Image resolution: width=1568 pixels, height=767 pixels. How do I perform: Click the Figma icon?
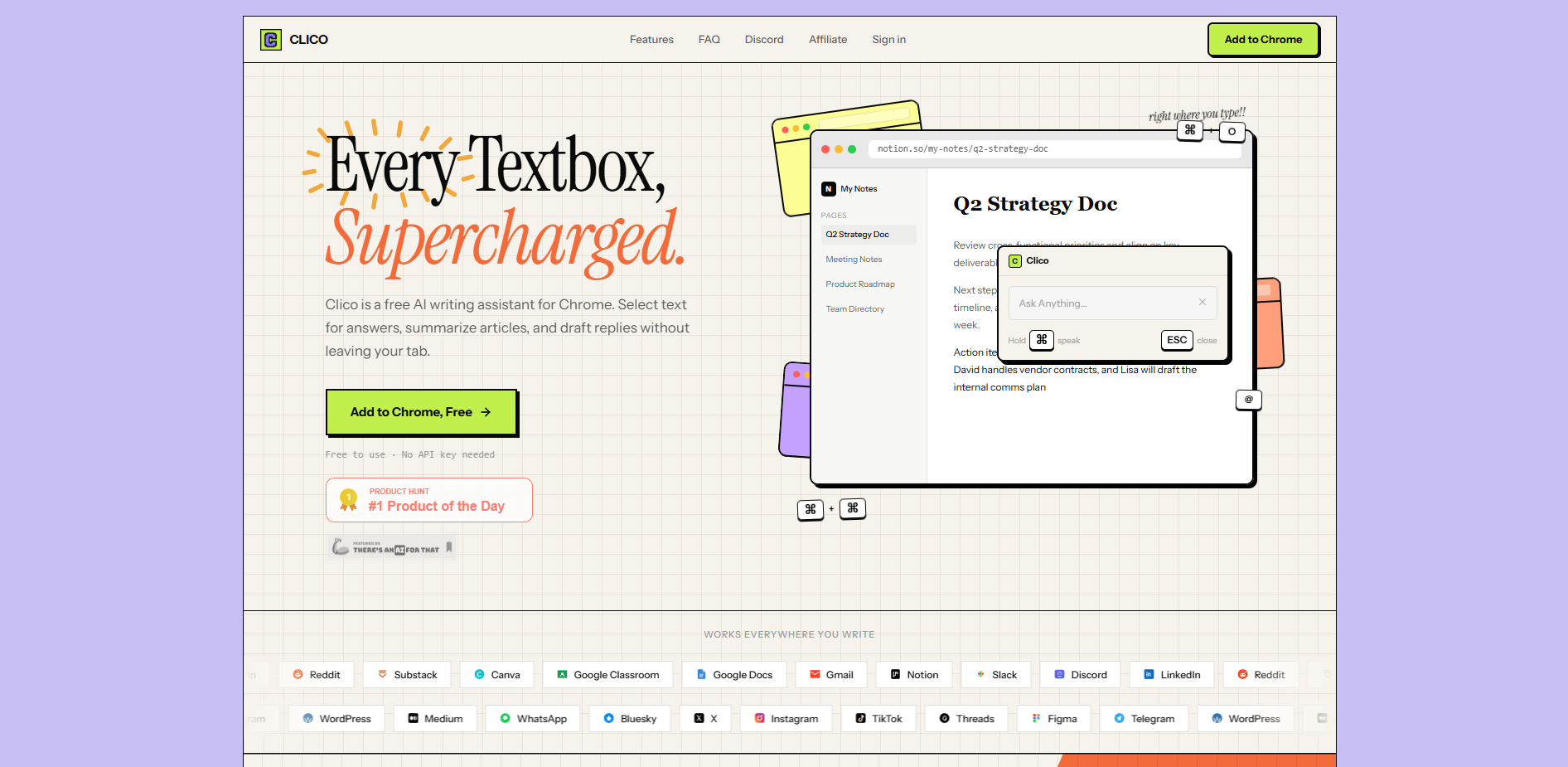(x=1036, y=719)
